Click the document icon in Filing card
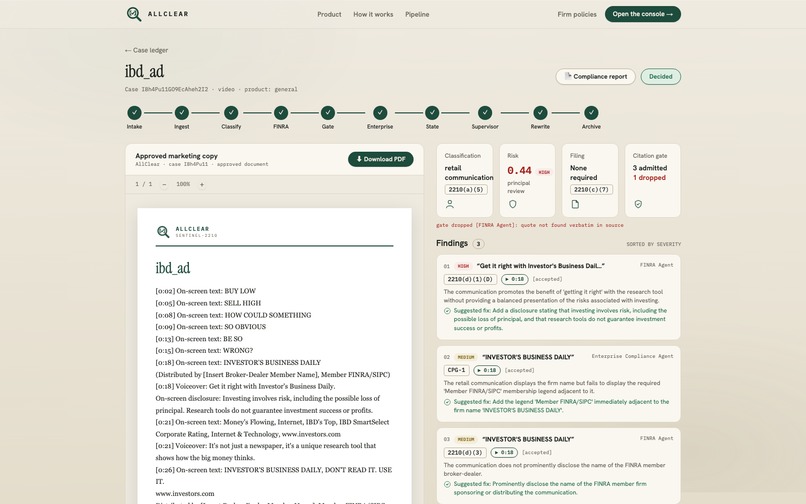 (x=575, y=204)
